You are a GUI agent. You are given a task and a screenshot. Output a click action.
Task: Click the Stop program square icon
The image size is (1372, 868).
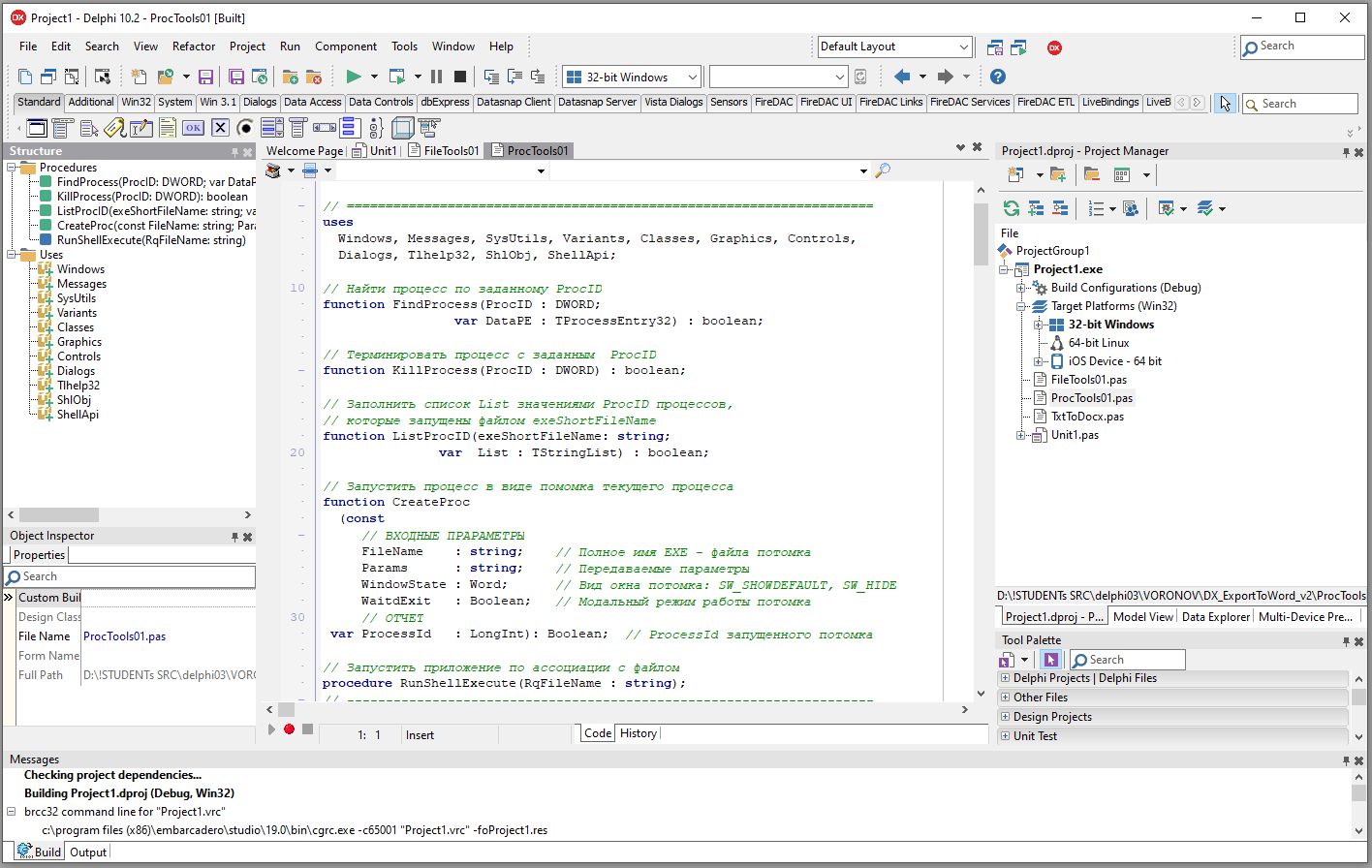pyautogui.click(x=460, y=77)
